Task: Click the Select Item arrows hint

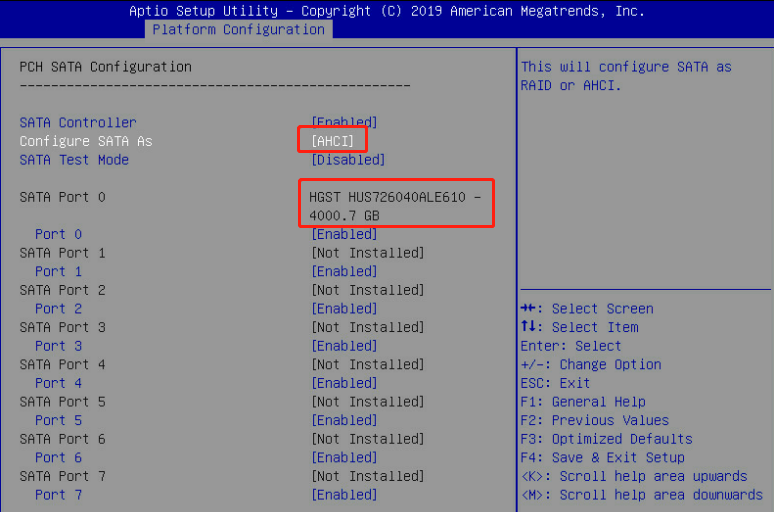Action: click(x=580, y=327)
